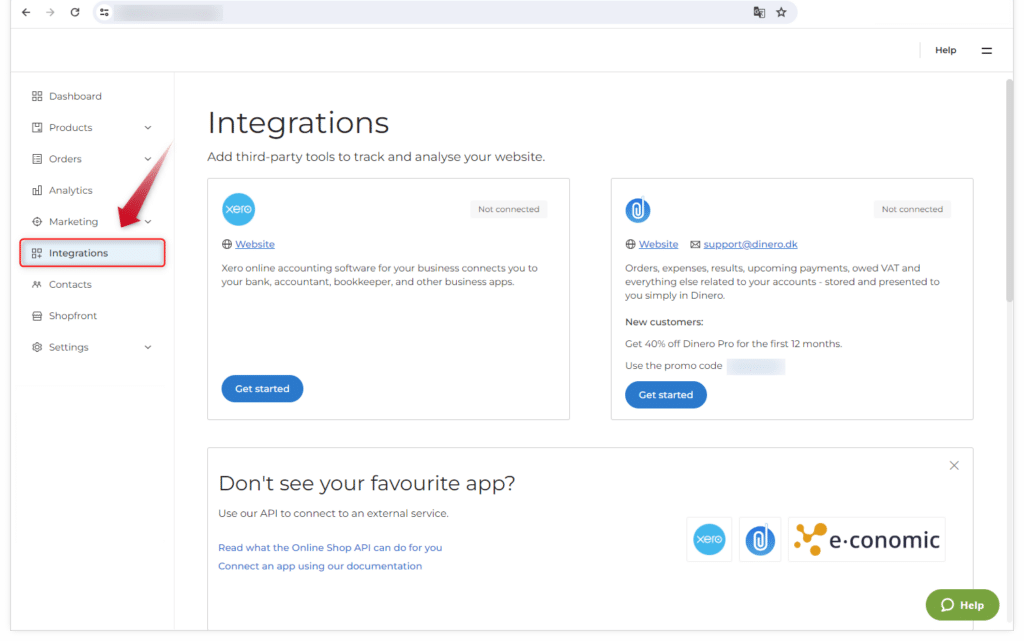Go back using browser back arrow
The image size is (1024, 641).
[26, 12]
